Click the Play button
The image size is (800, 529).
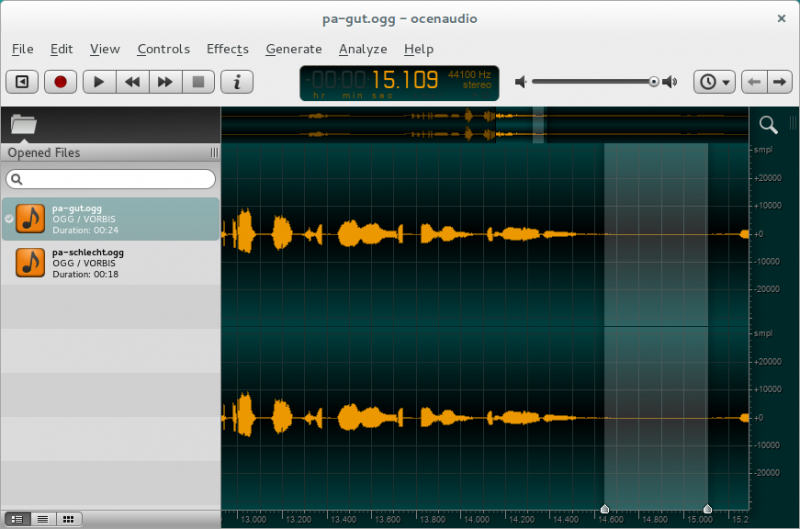98,82
